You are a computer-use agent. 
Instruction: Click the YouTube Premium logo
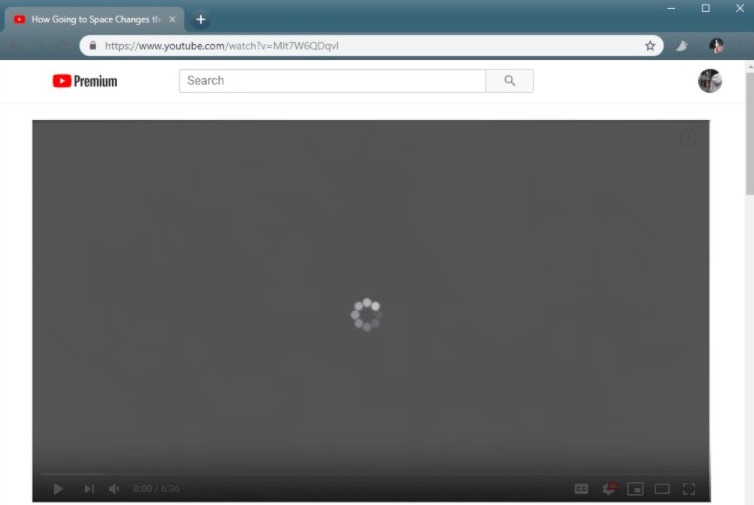pyautogui.click(x=85, y=81)
